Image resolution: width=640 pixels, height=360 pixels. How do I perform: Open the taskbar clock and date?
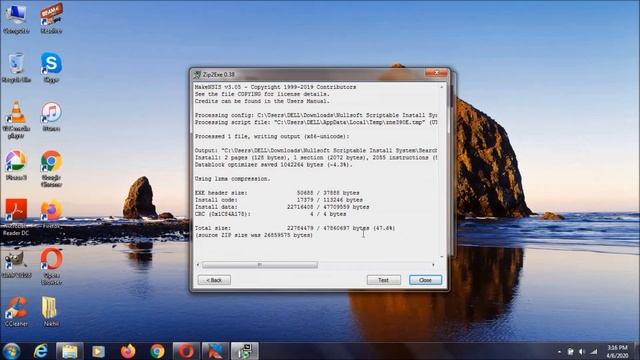click(617, 351)
